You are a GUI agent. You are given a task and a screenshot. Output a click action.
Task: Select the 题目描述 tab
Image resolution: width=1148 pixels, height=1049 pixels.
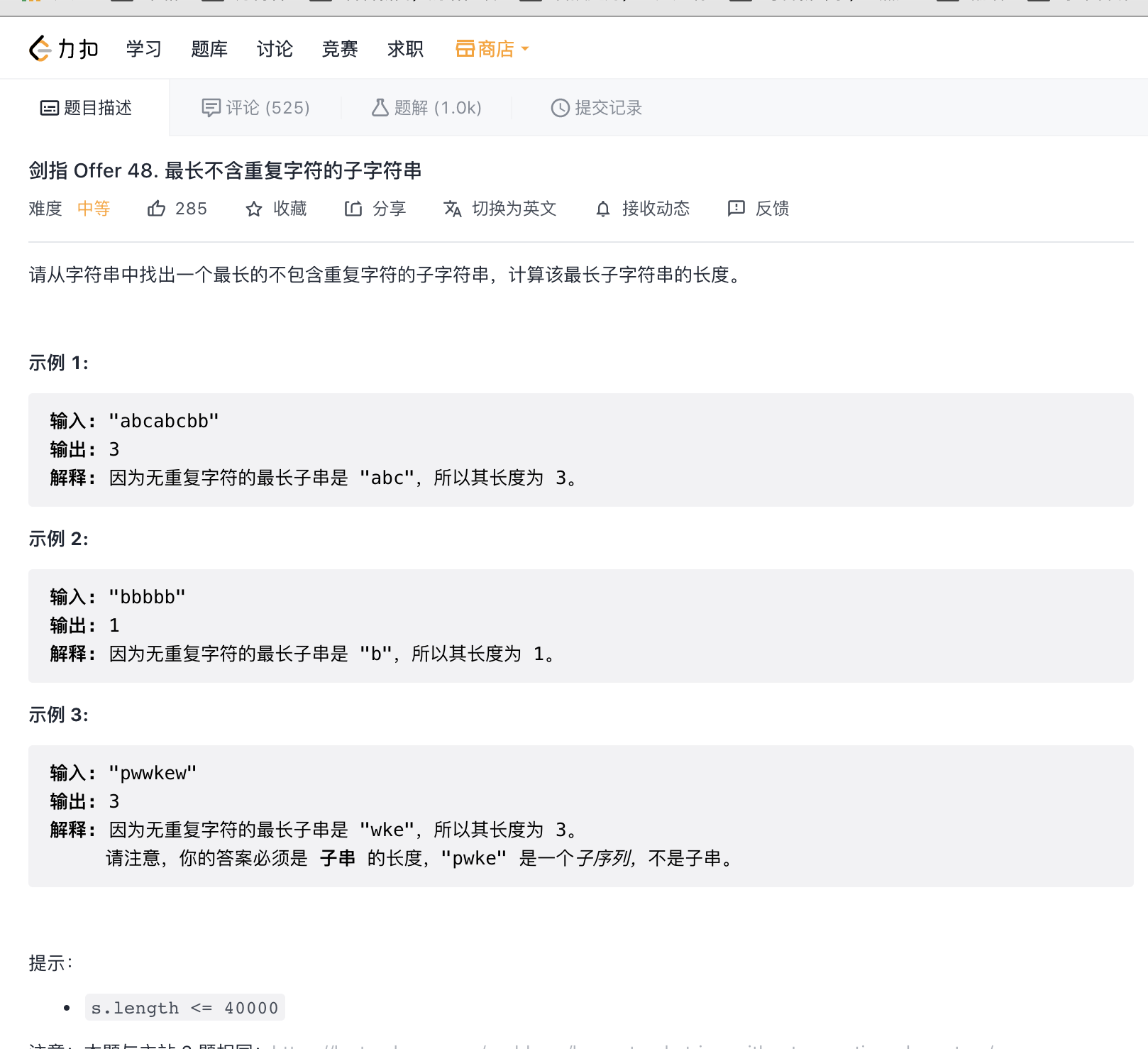point(86,108)
